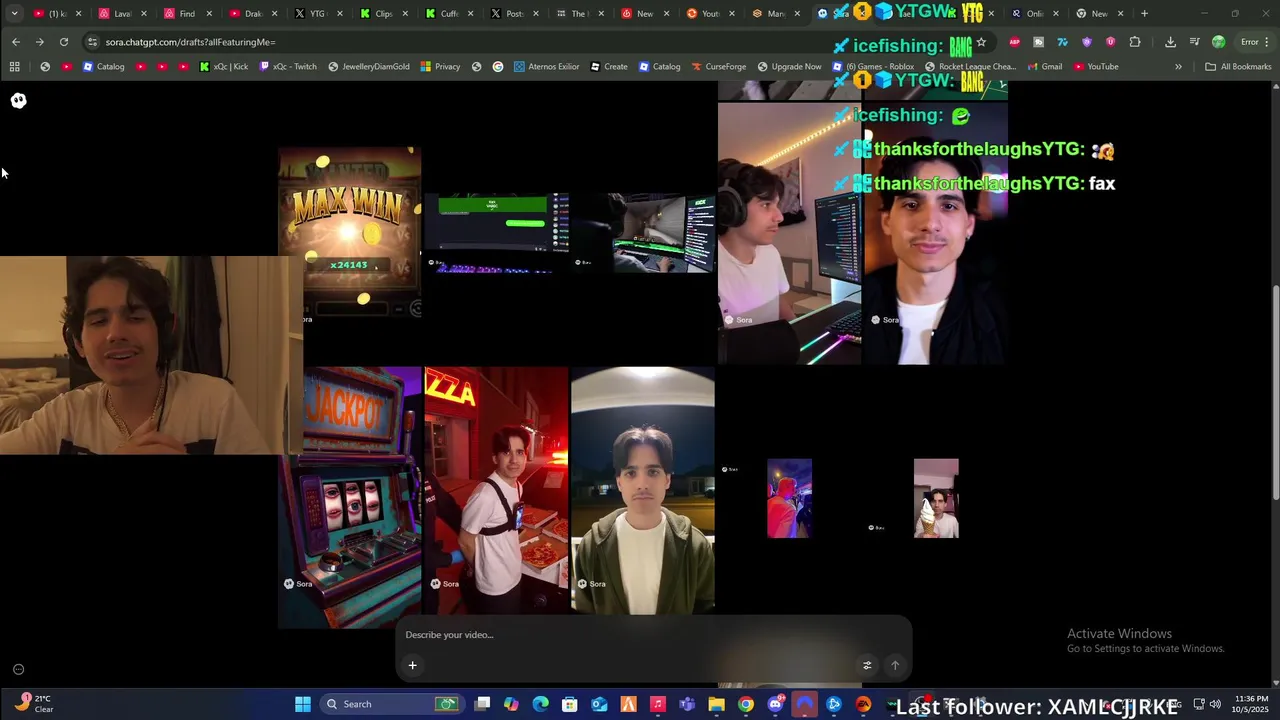1280x720 pixels.
Task: Open the extensions puzzle icon
Action: [x=1135, y=42]
